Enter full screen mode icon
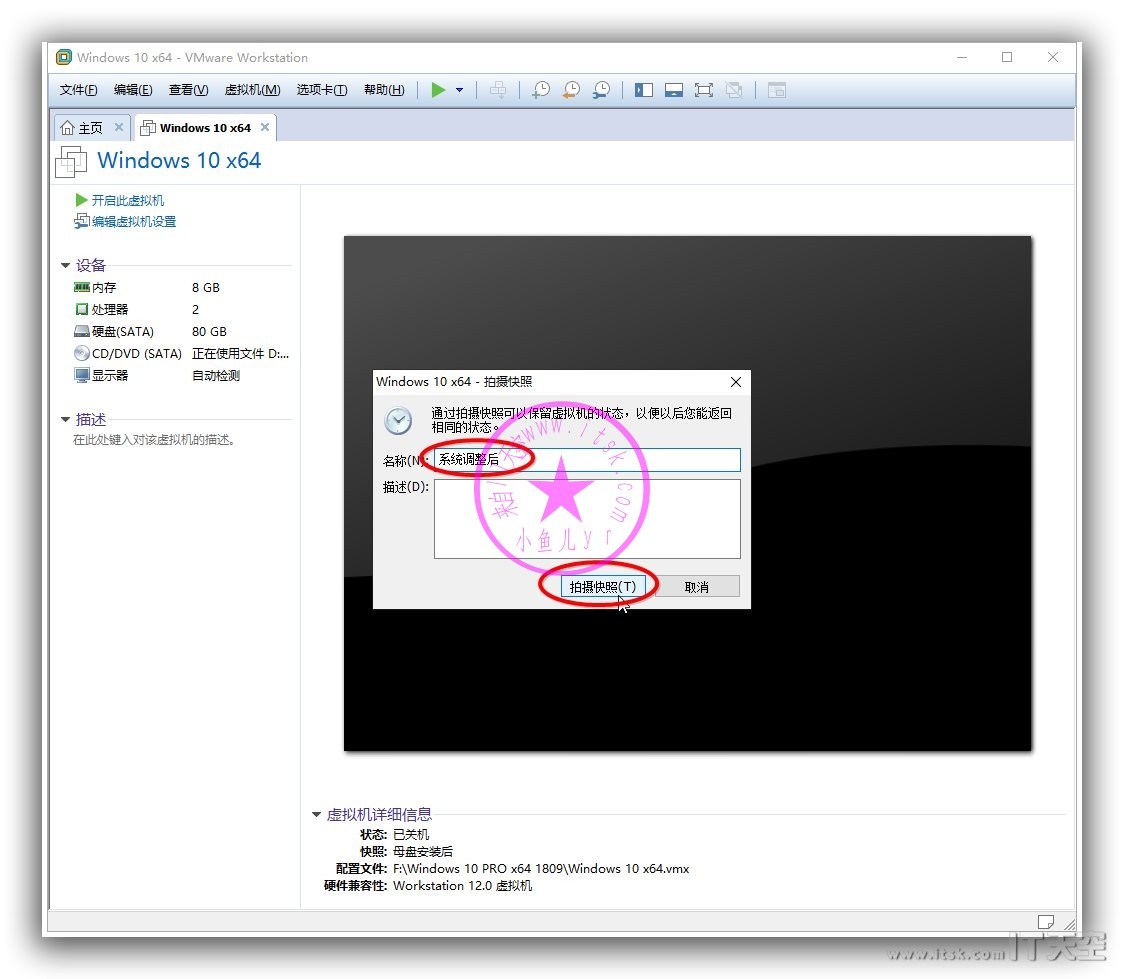 [x=704, y=90]
